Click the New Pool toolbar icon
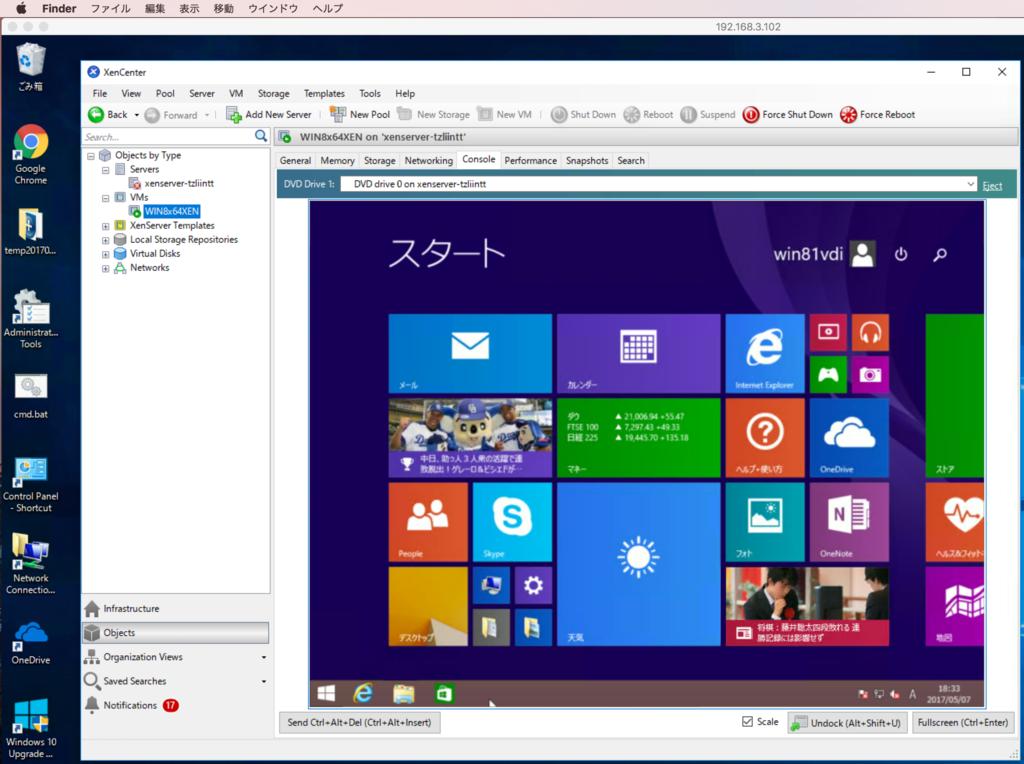This screenshot has height=764, width=1024. point(338,114)
